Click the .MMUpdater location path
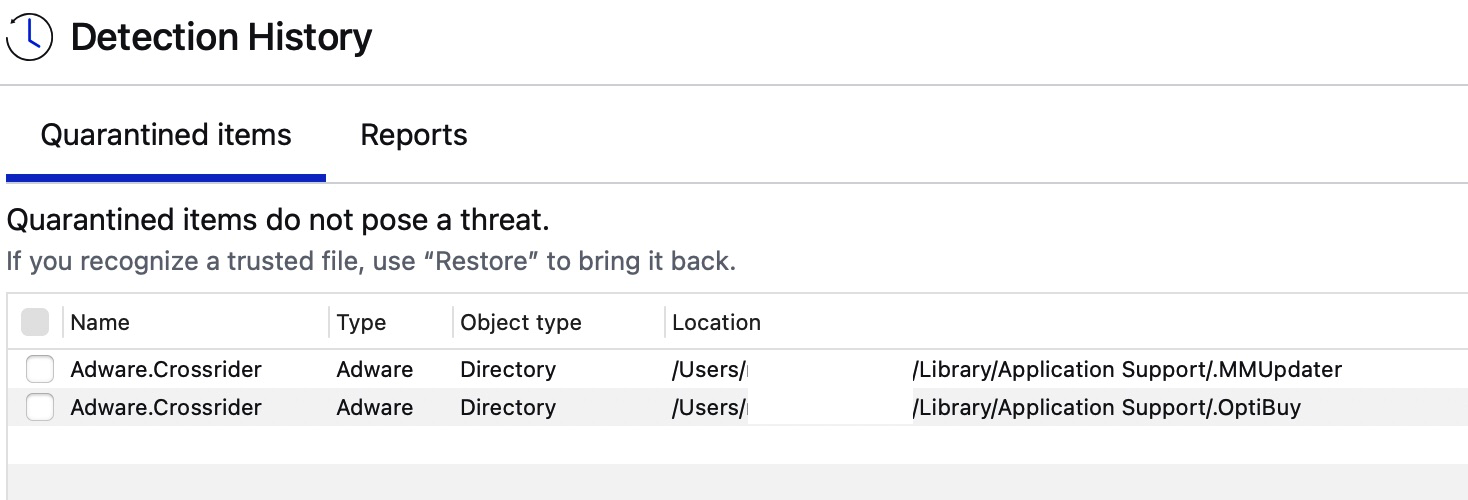The width and height of the screenshot is (1468, 500). pyautogui.click(x=1126, y=370)
